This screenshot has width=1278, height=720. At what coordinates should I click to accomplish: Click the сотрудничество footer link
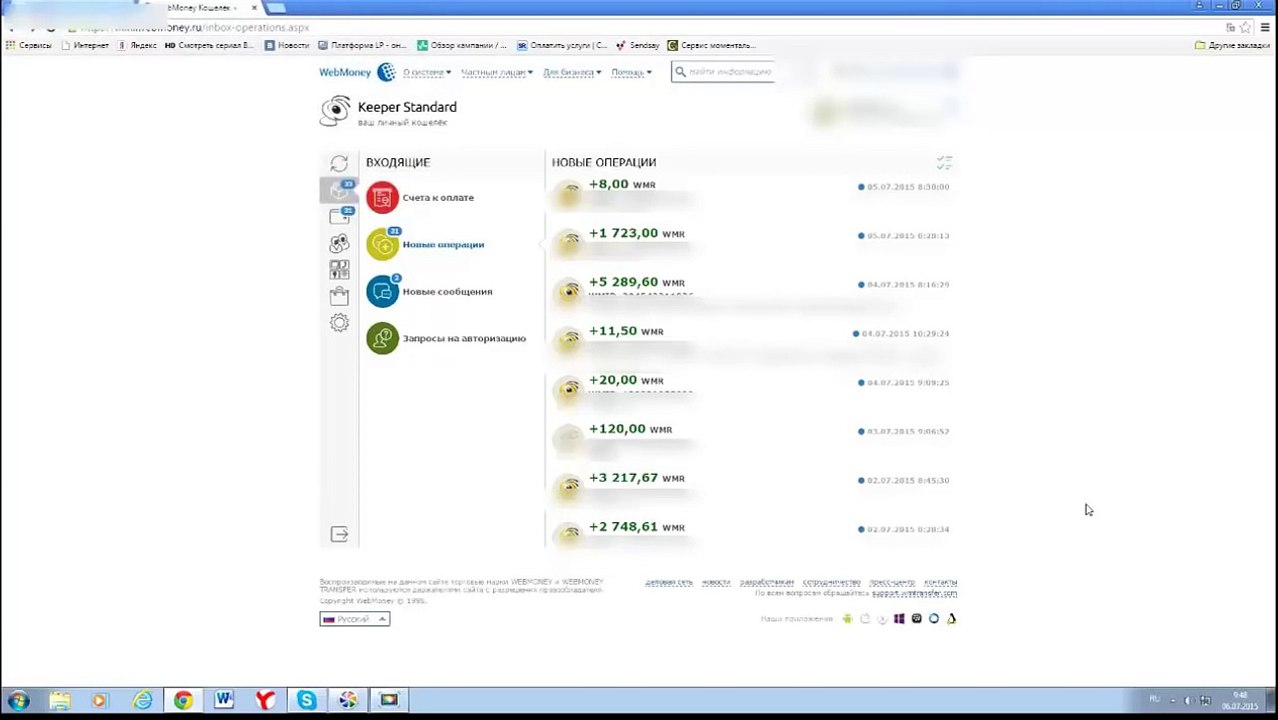831,582
